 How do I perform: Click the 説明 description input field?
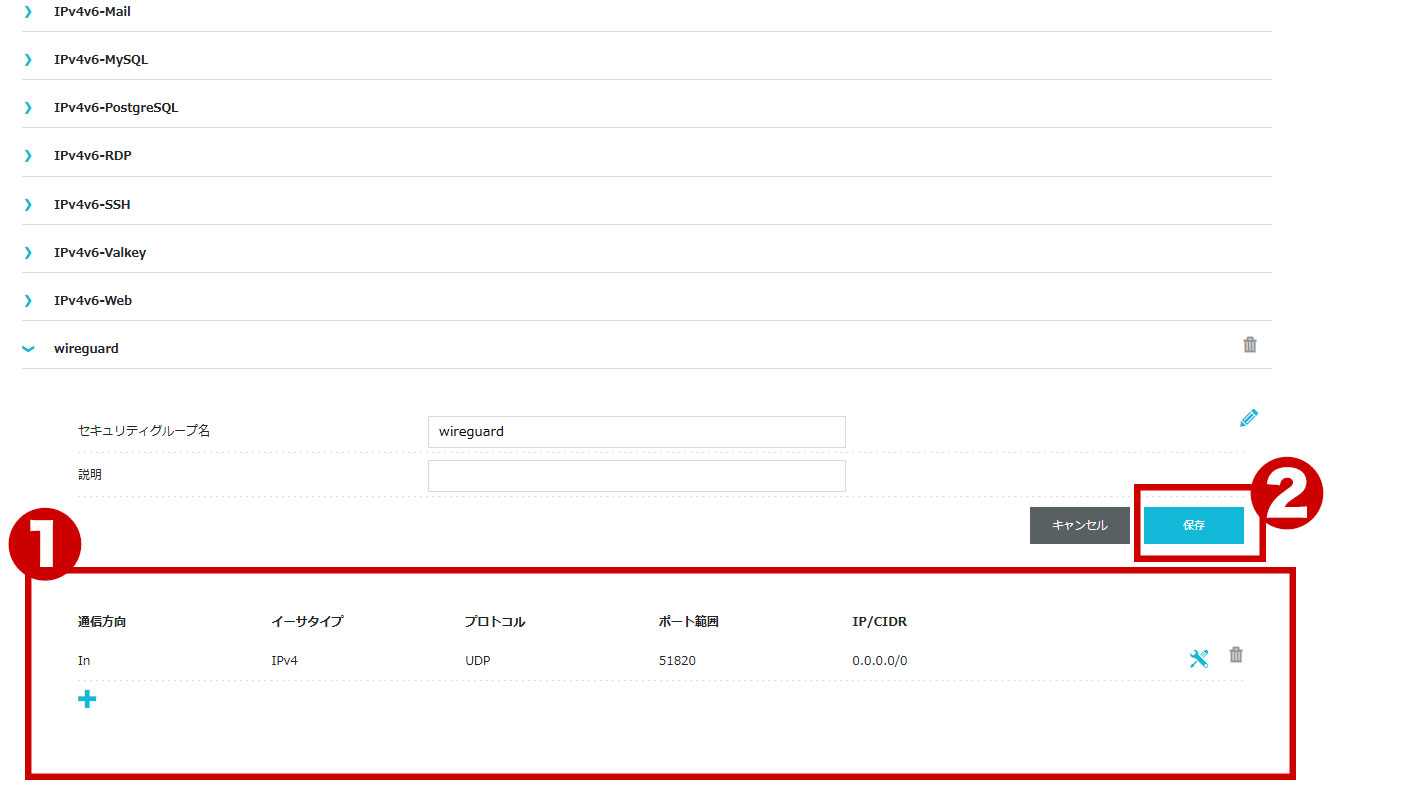tap(636, 476)
